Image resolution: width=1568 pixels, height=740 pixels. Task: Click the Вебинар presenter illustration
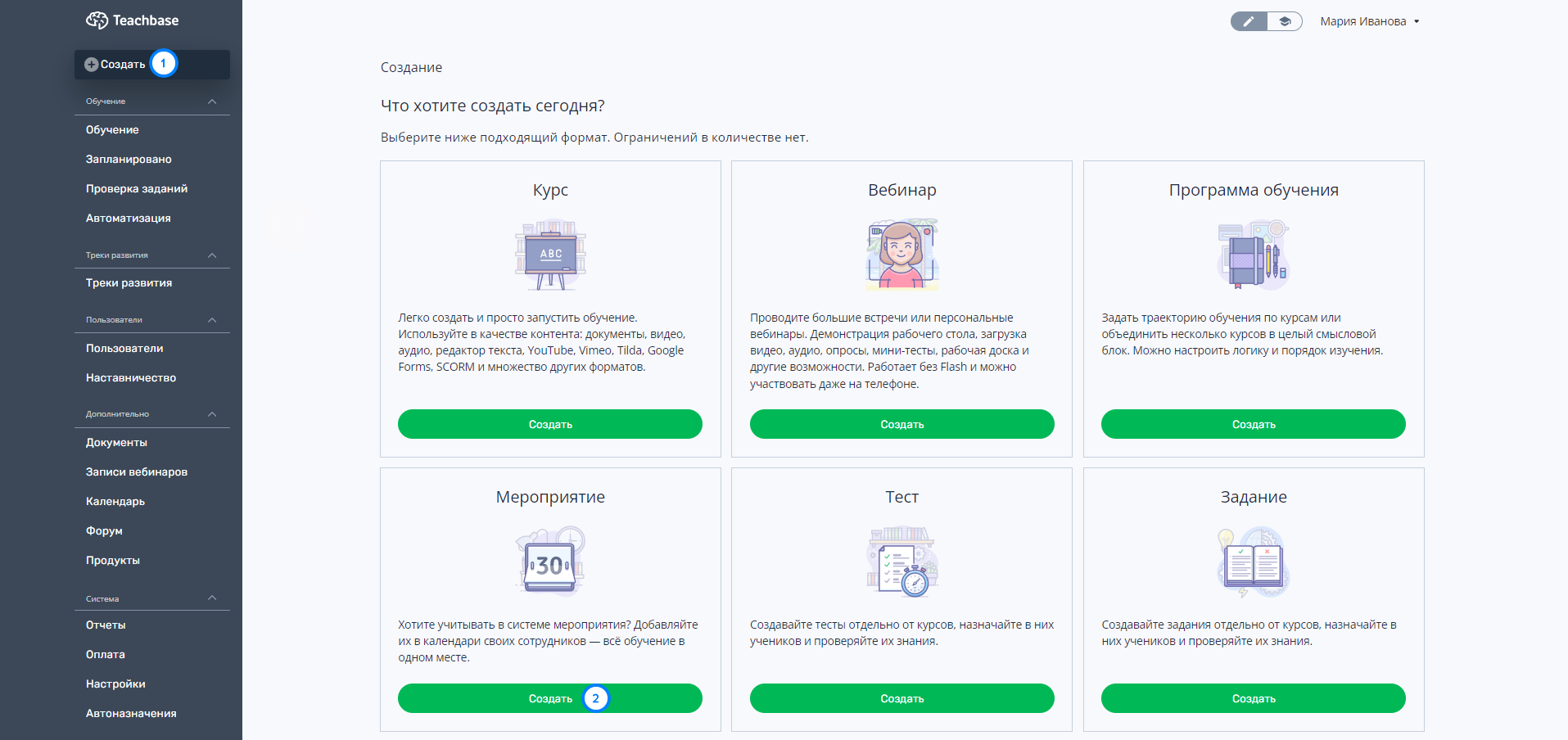point(902,255)
